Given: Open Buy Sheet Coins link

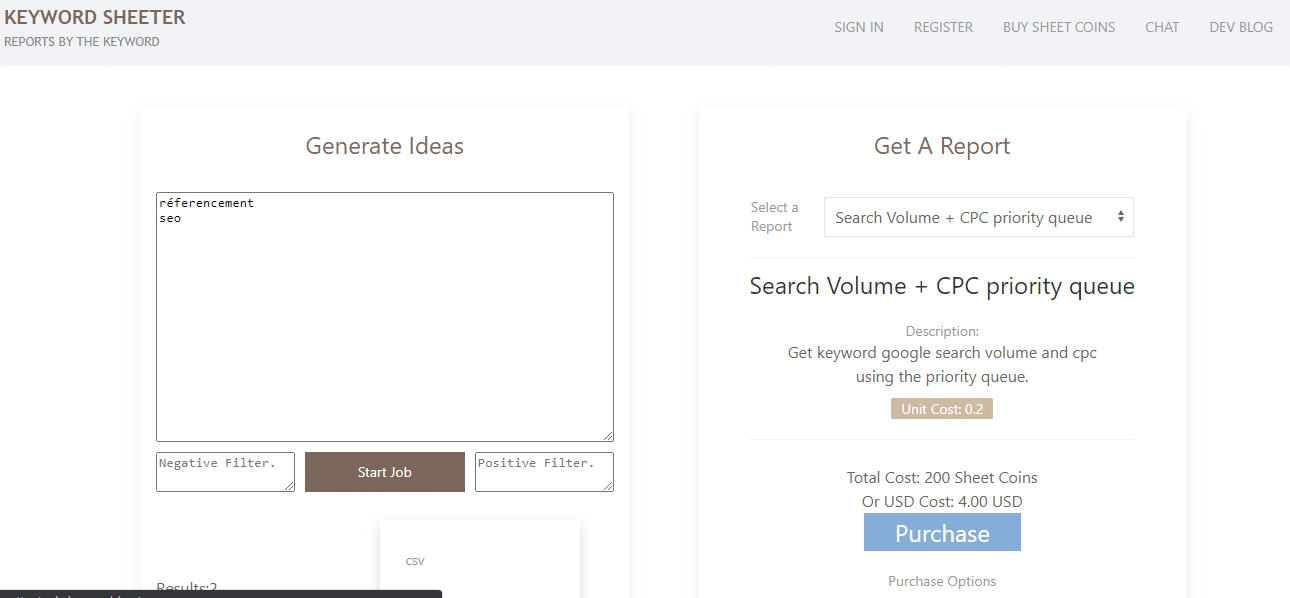Looking at the screenshot, I should [x=1059, y=27].
